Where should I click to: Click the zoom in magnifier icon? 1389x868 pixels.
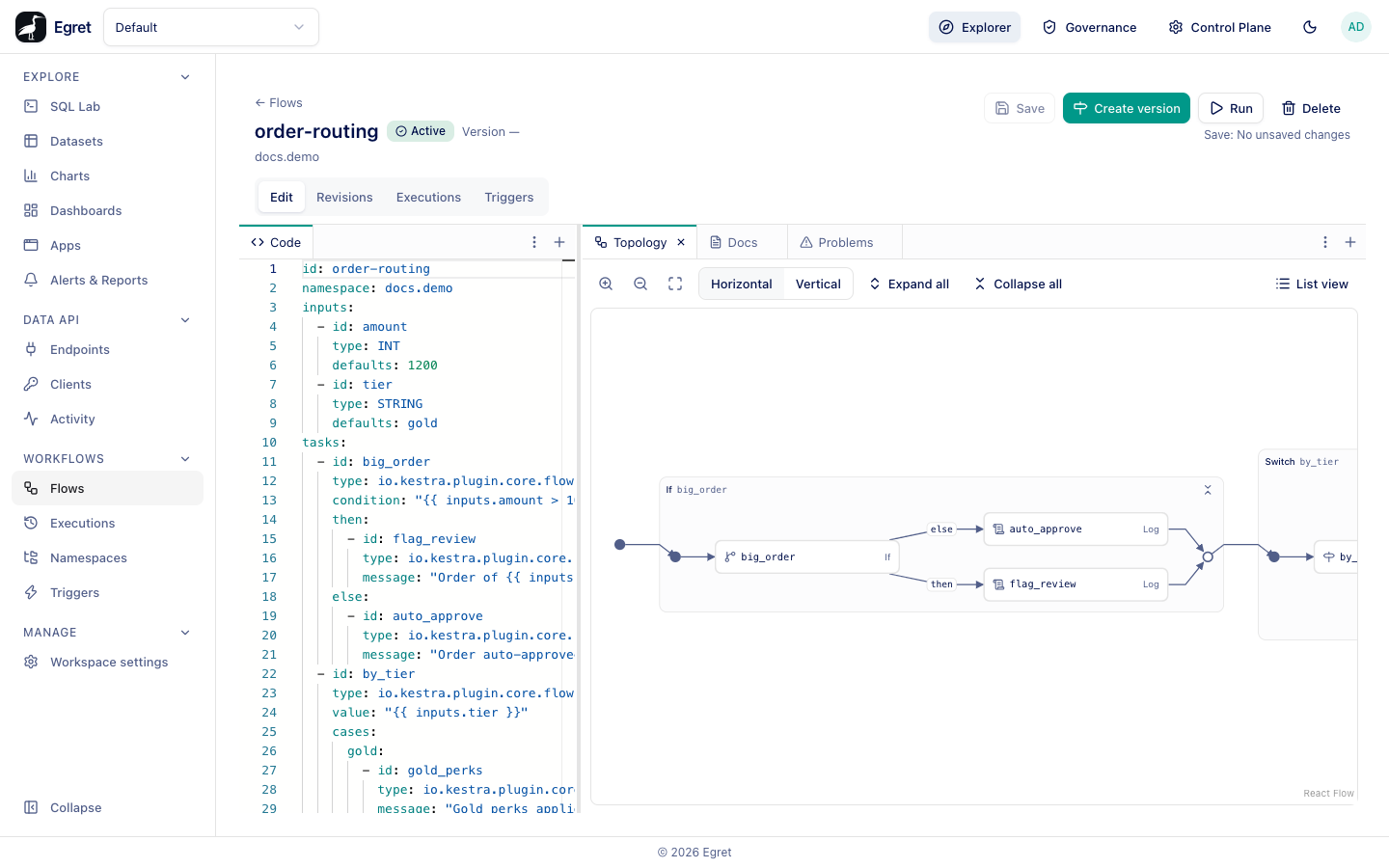(x=606, y=284)
